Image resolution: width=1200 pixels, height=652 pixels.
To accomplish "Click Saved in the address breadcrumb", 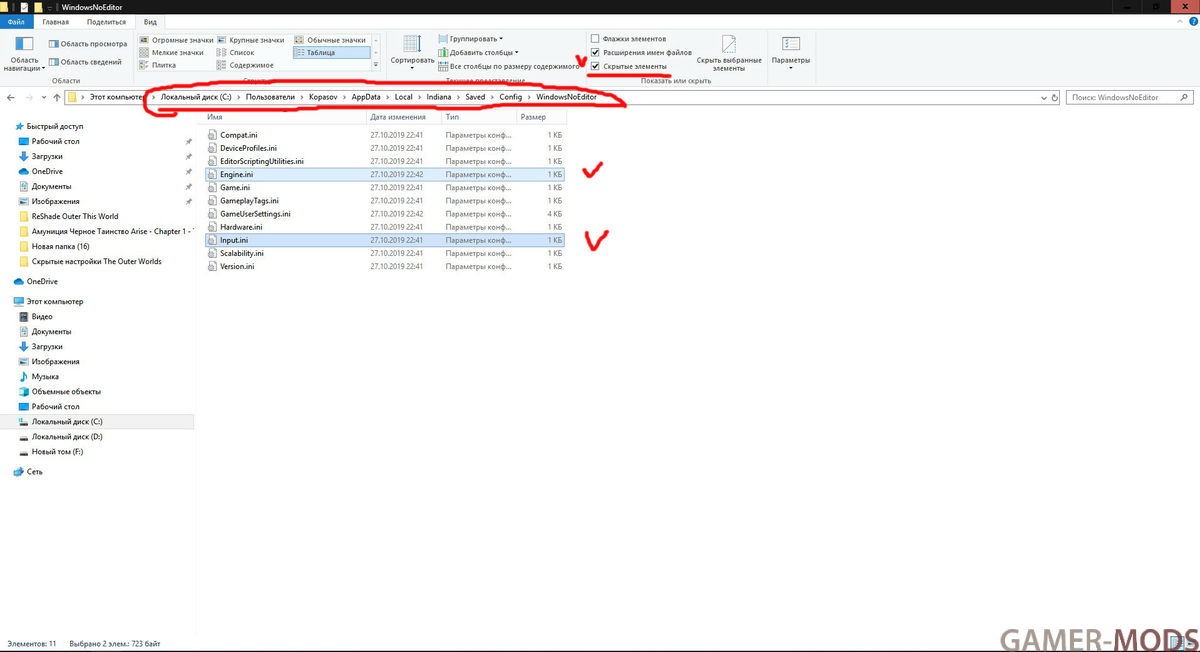I will click(x=475, y=97).
